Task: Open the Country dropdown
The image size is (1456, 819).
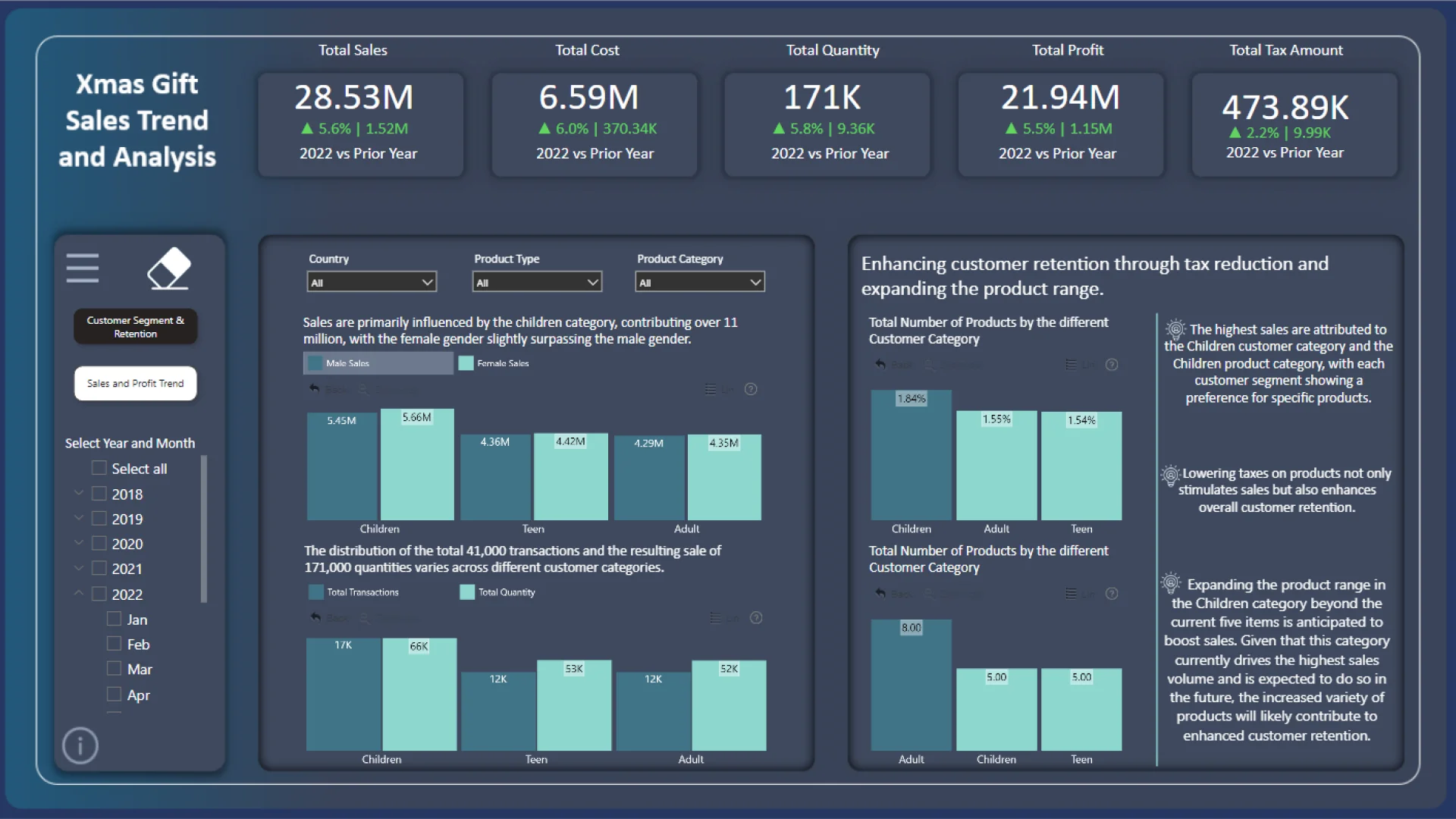Action: (372, 282)
